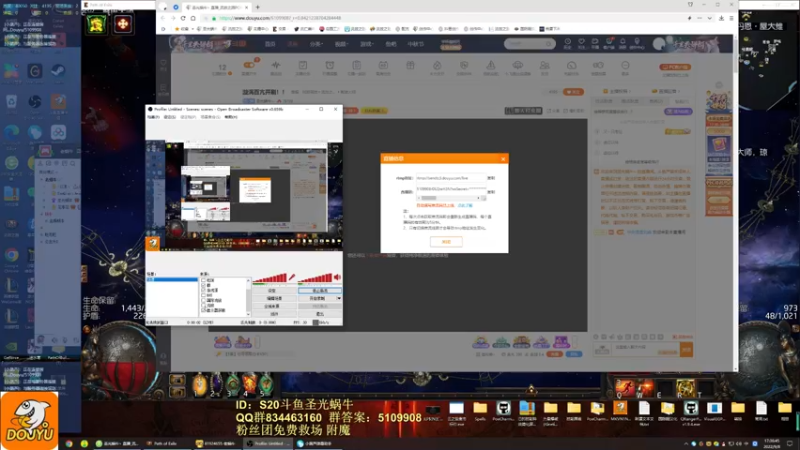Click Settings button in OBS
The width and height of the screenshot is (800, 450).
coord(274,290)
